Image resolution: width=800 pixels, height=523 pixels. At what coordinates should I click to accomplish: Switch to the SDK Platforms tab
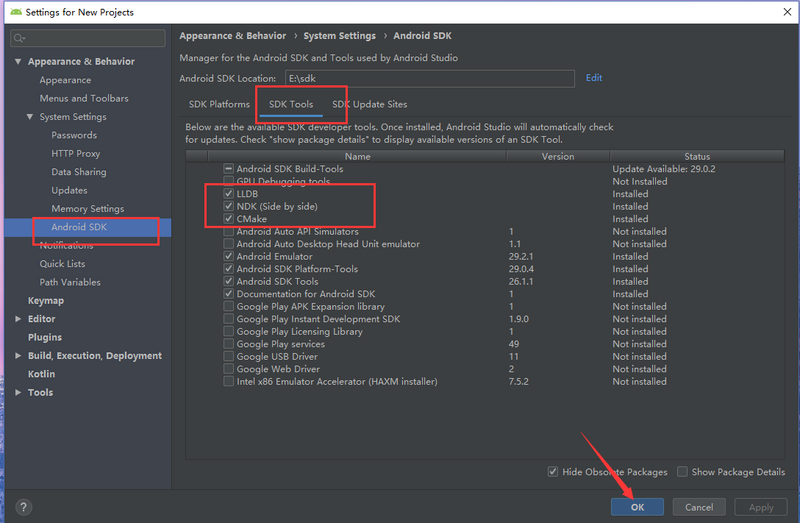(x=219, y=104)
